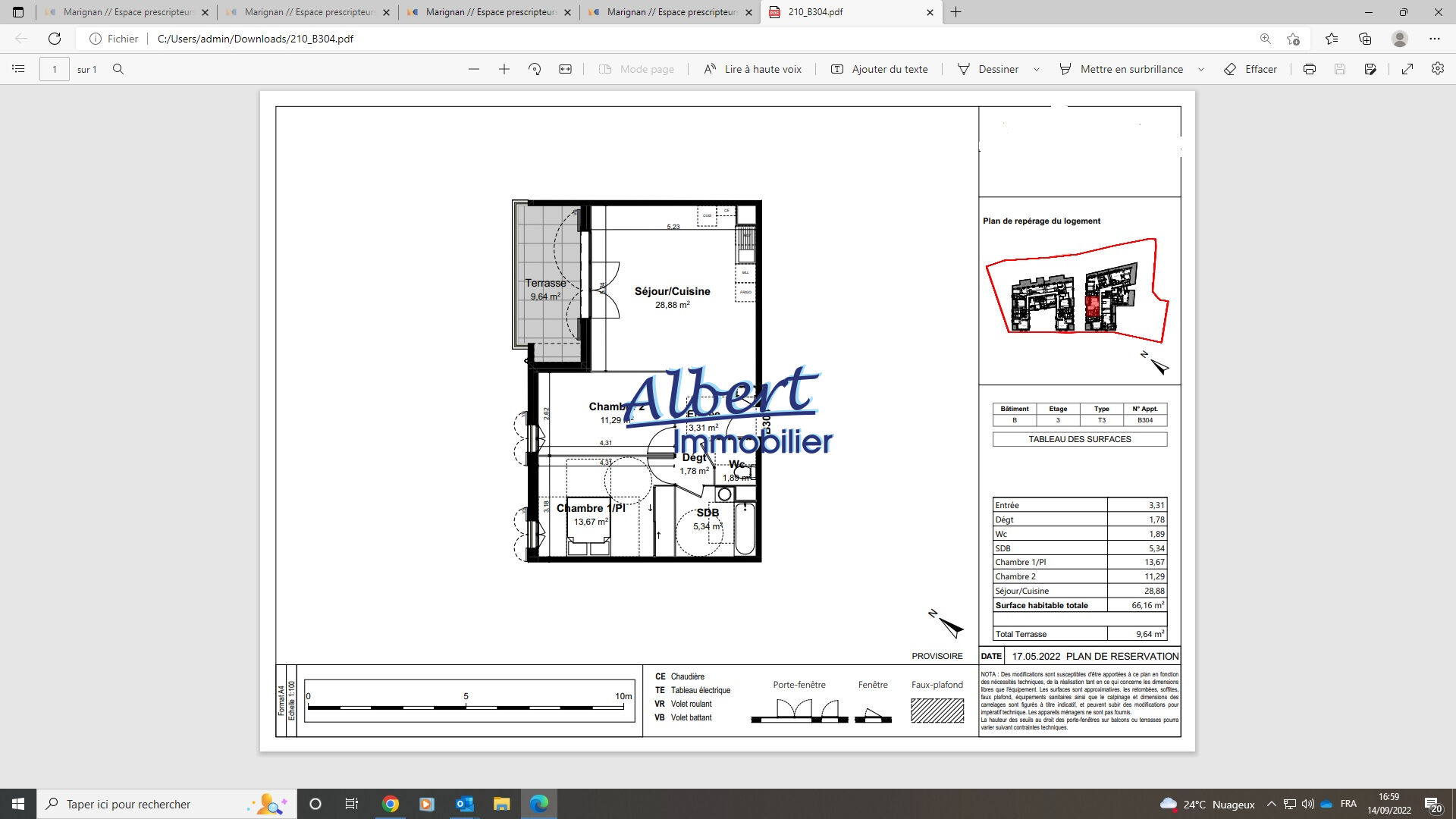Start Lire à haute voix
This screenshot has height=819, width=1456.
click(752, 69)
